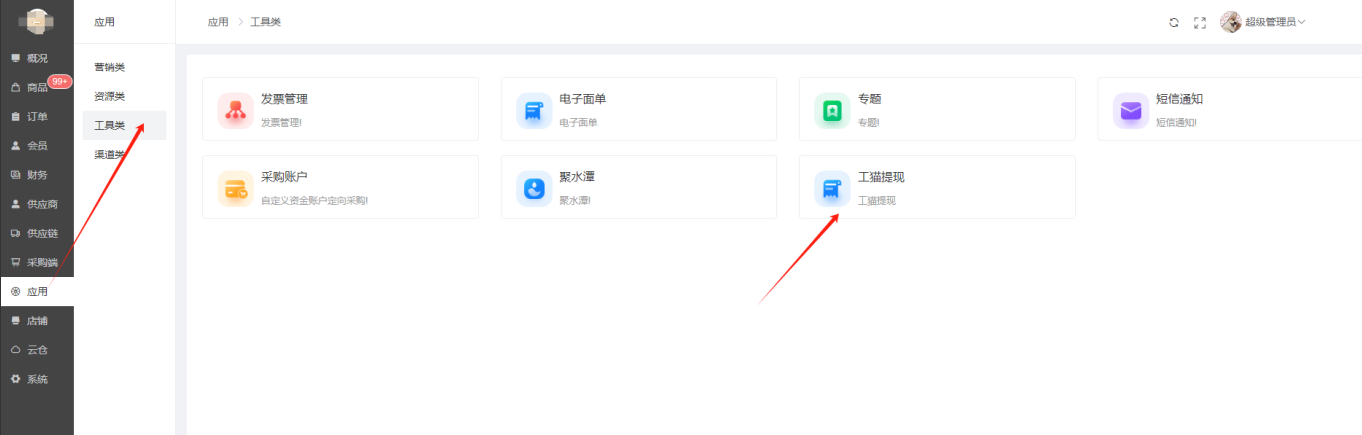Open the 专题 green app icon

pyautogui.click(x=832, y=110)
